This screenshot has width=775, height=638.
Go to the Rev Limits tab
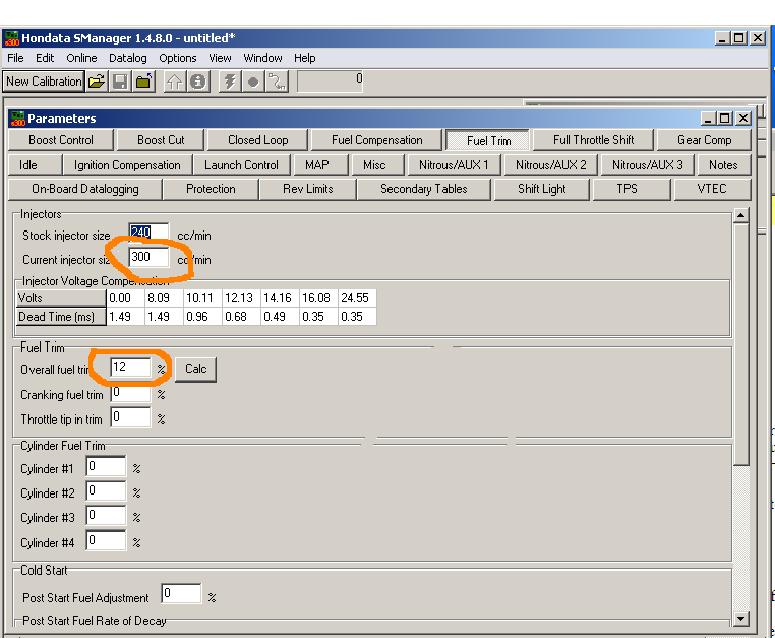308,189
